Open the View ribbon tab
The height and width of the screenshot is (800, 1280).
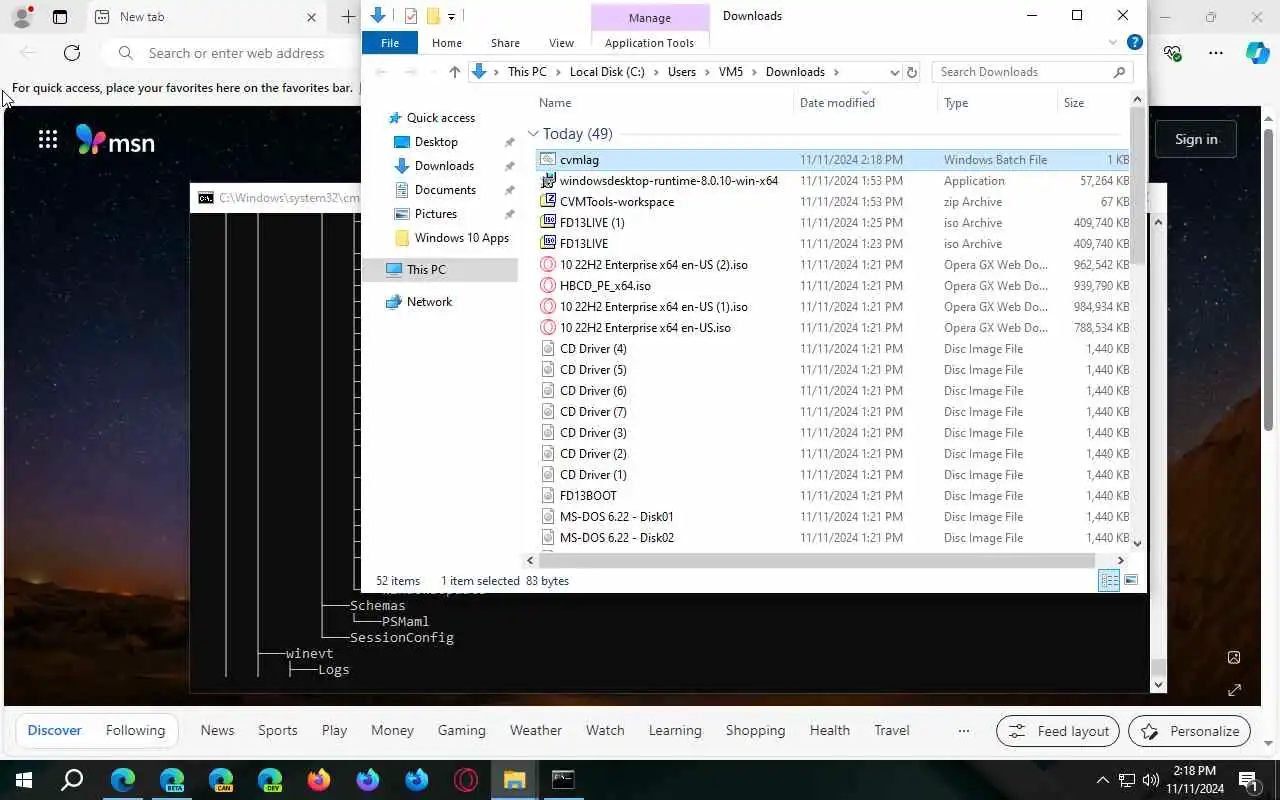click(562, 43)
